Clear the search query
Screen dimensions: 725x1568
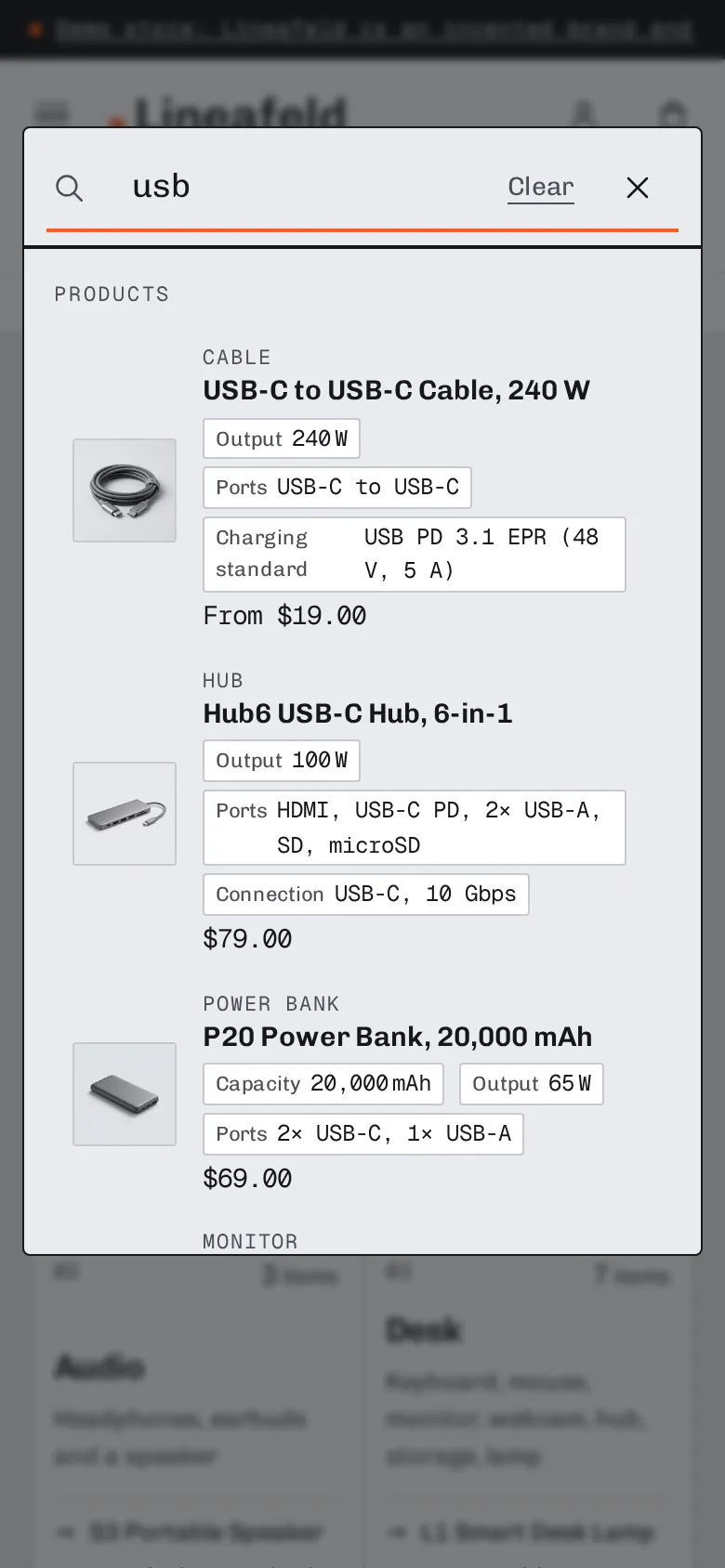pyautogui.click(x=541, y=187)
